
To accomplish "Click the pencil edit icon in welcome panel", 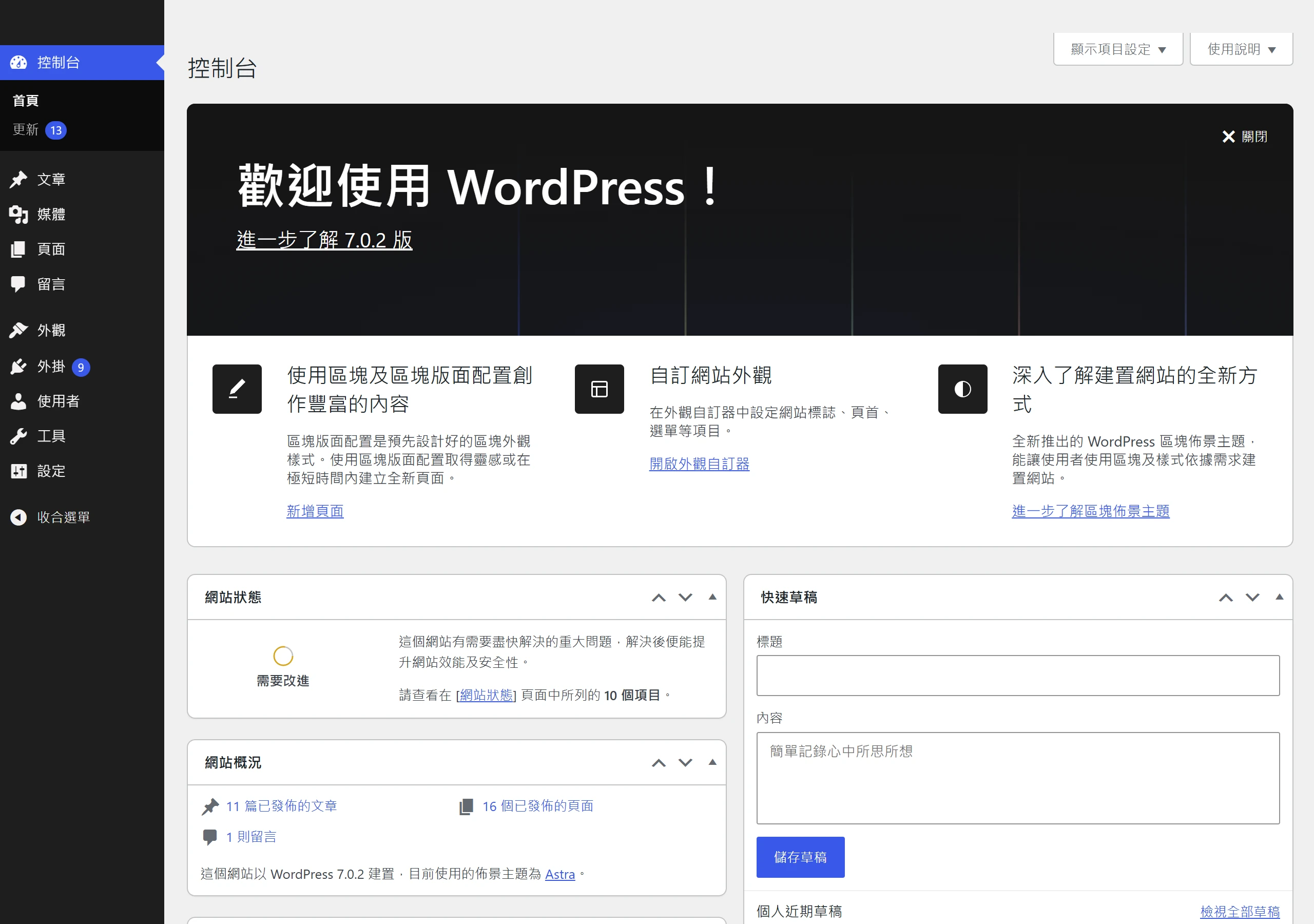I will click(x=237, y=389).
